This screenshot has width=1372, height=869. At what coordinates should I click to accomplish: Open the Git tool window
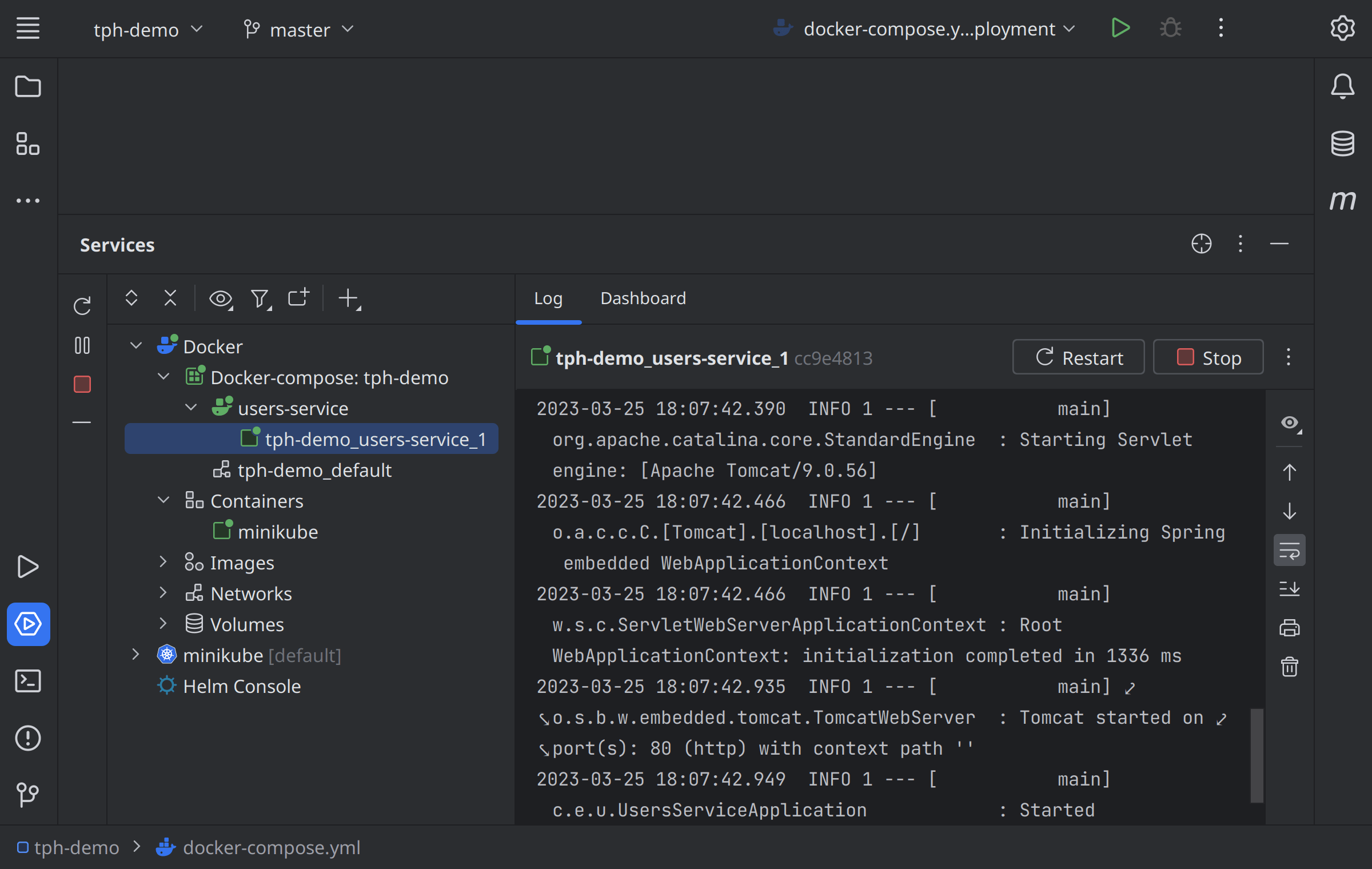(x=28, y=794)
